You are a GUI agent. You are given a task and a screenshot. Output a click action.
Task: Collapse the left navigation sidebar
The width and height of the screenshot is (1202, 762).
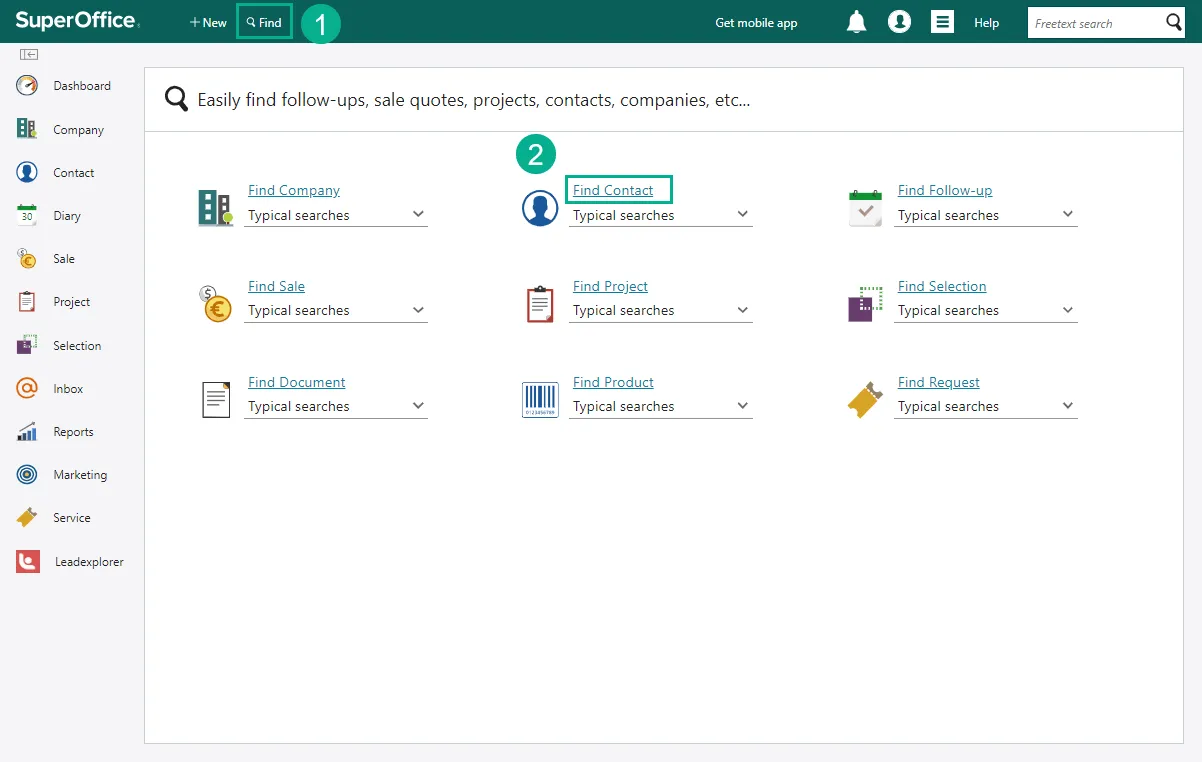[29, 54]
